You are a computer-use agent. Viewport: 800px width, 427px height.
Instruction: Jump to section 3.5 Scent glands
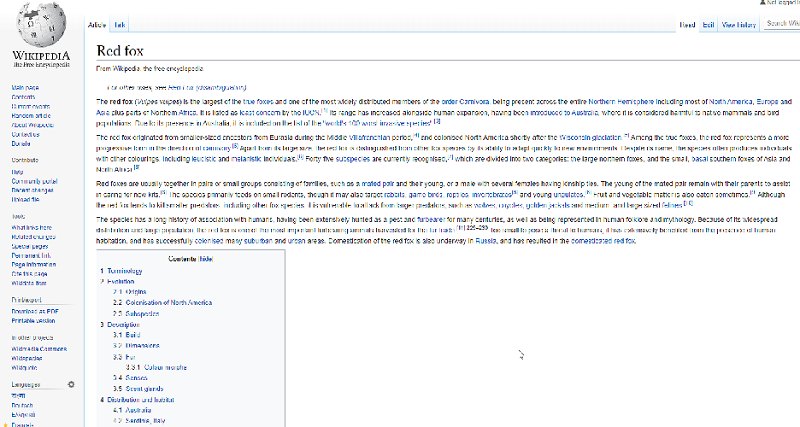click(x=138, y=389)
